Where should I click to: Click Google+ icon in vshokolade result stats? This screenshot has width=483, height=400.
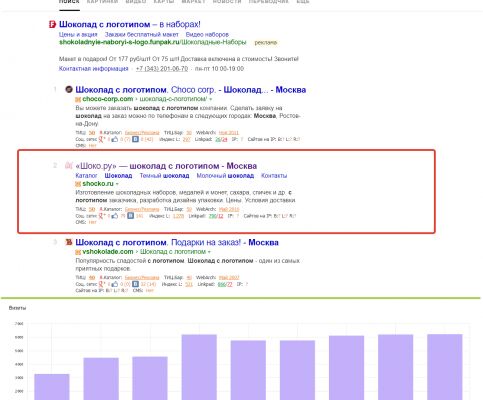pos(102,284)
